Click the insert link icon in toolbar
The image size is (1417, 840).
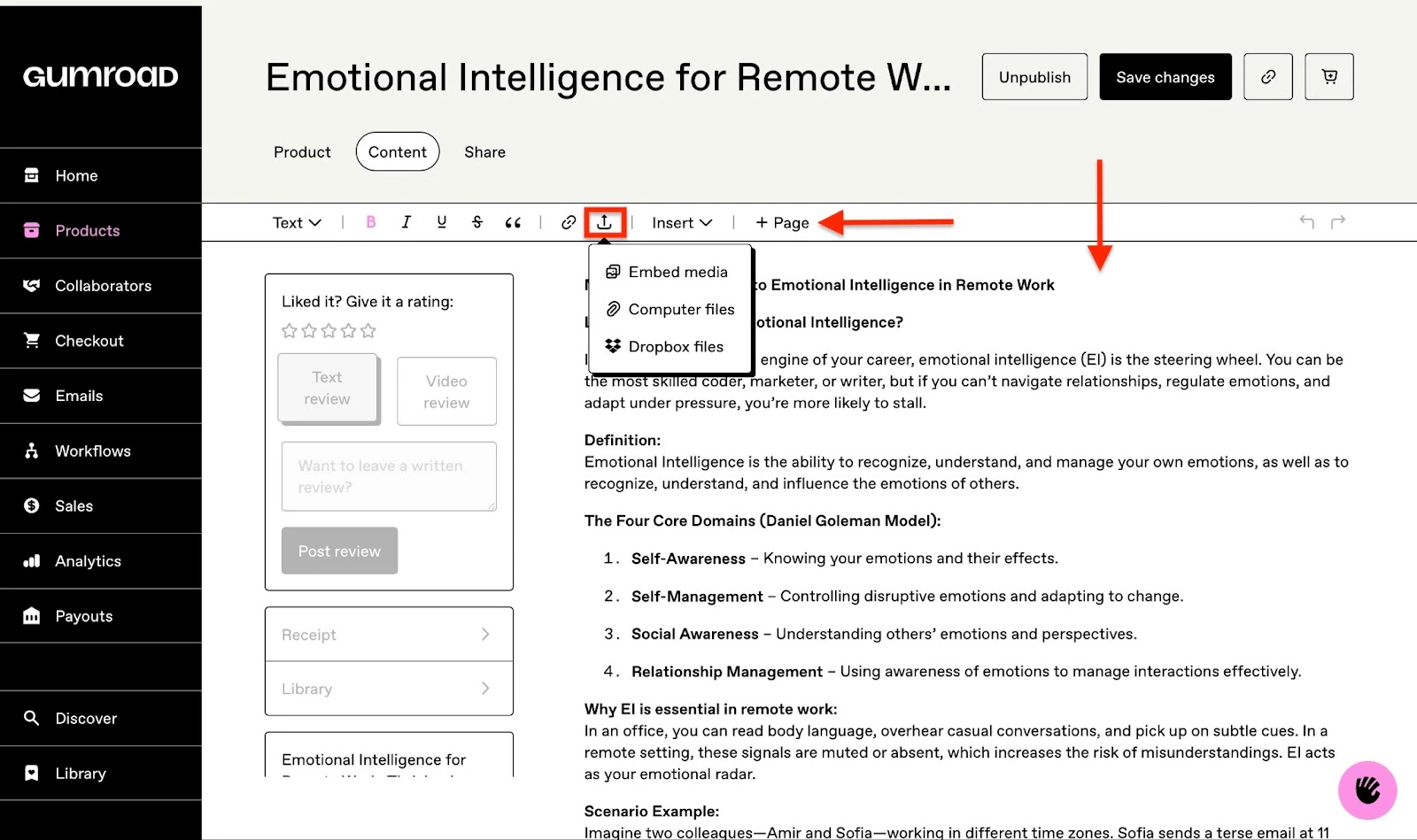[569, 222]
